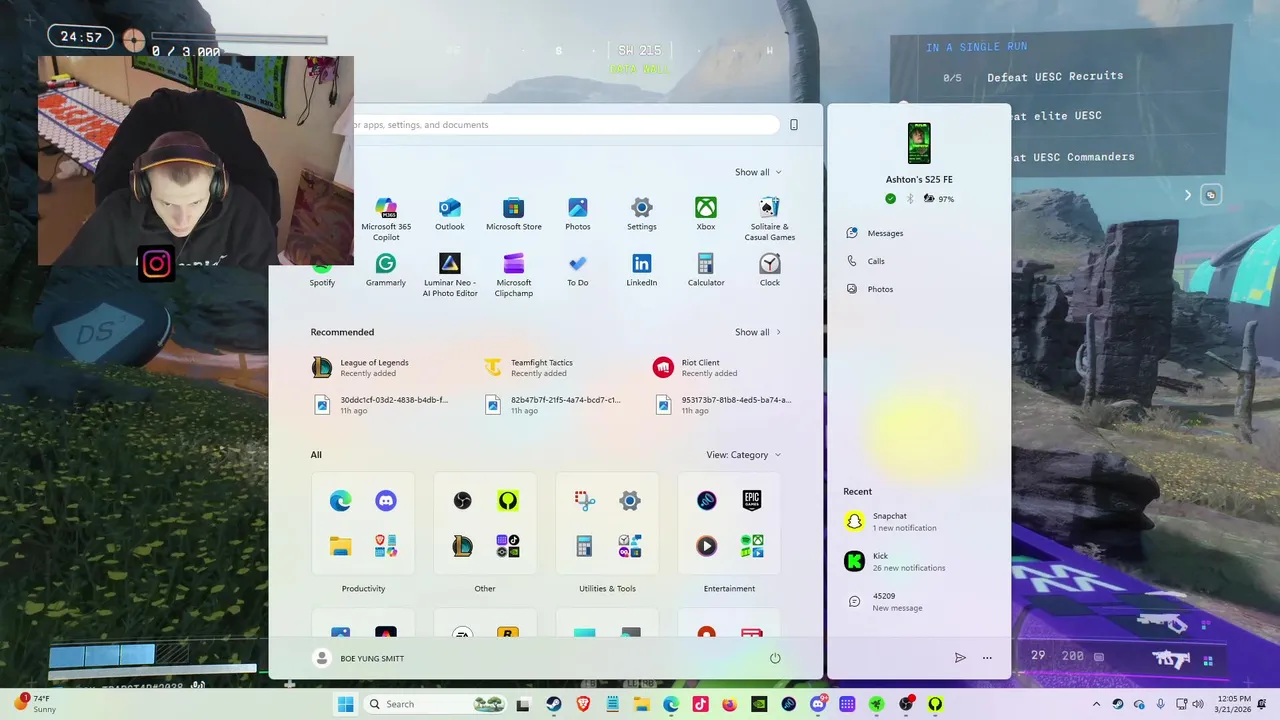Image resolution: width=1280 pixels, height=720 pixels.
Task: Click the taskbar Search box
Action: (x=435, y=704)
